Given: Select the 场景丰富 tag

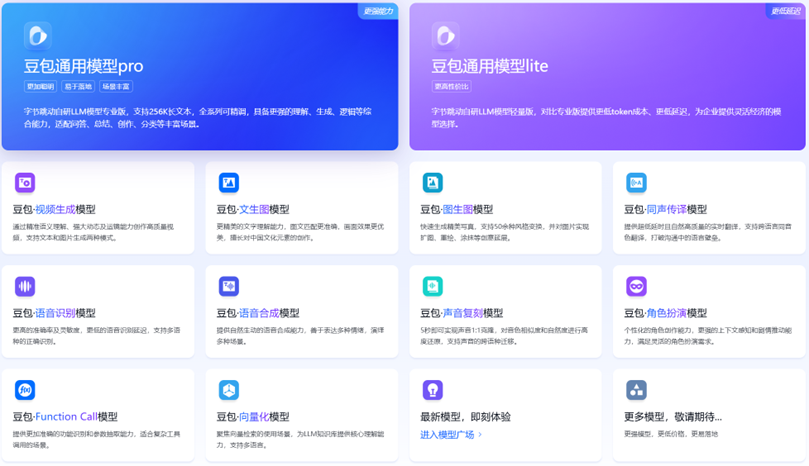Looking at the screenshot, I should pos(116,87).
